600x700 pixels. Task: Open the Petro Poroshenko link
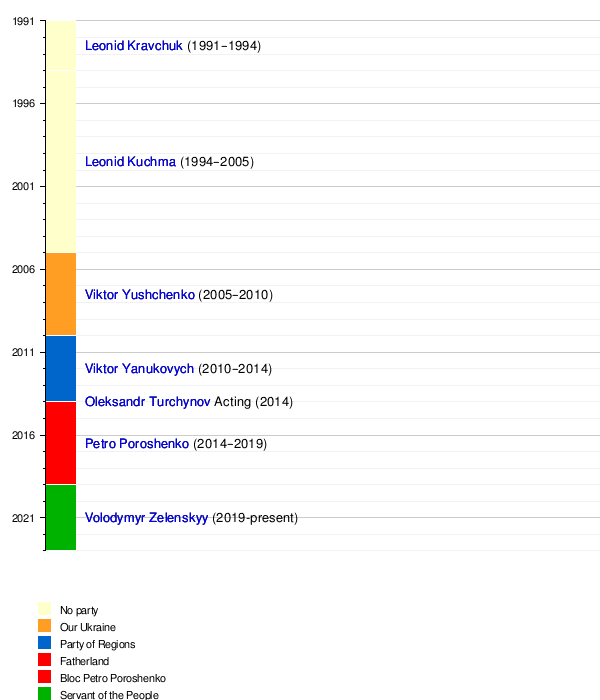click(x=137, y=444)
